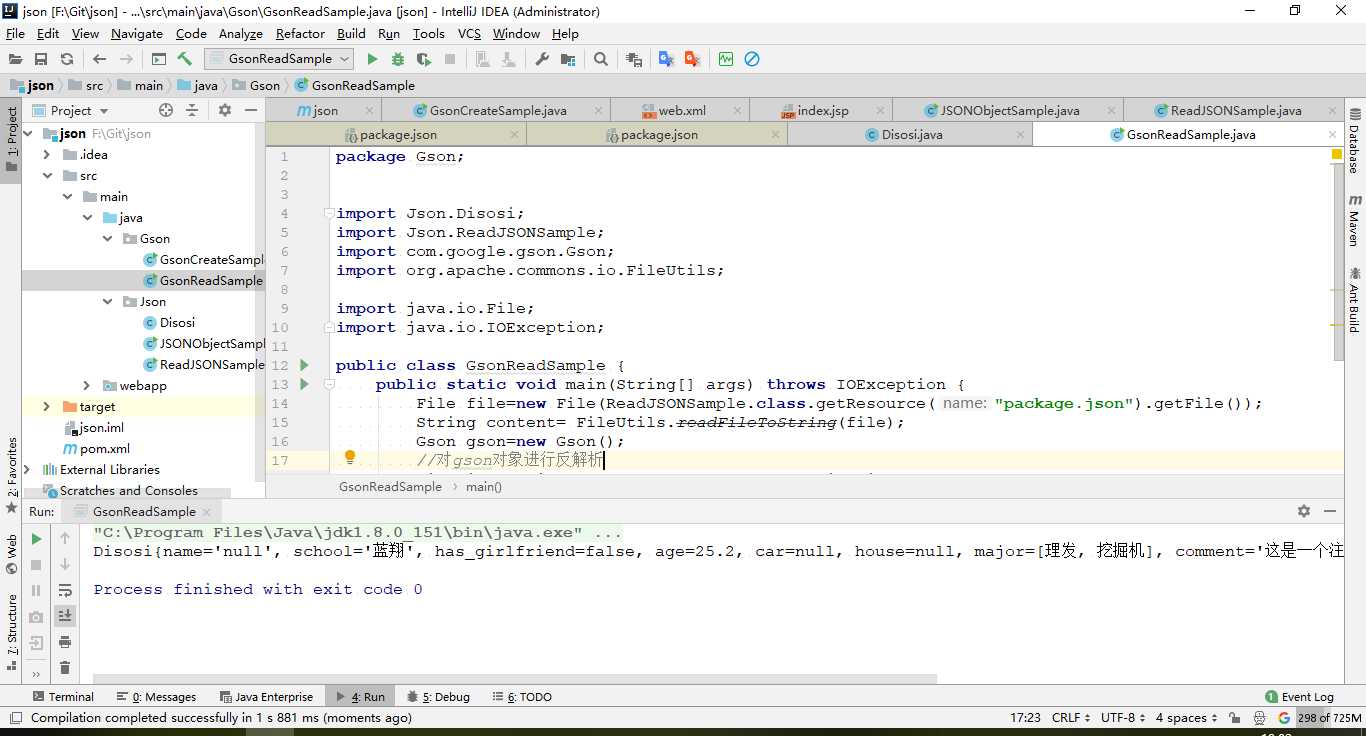Open the VCS menu

(469, 33)
